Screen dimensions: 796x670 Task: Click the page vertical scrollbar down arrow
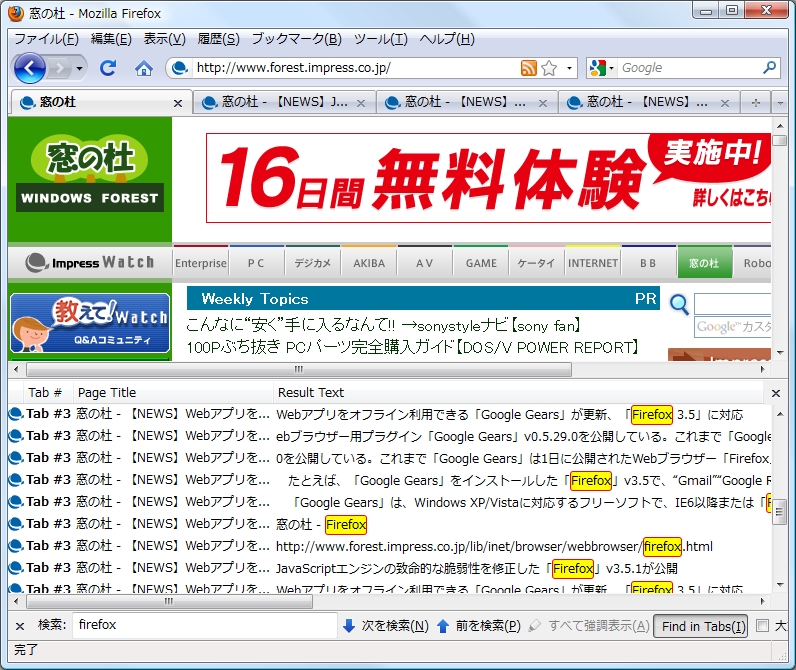[780, 352]
